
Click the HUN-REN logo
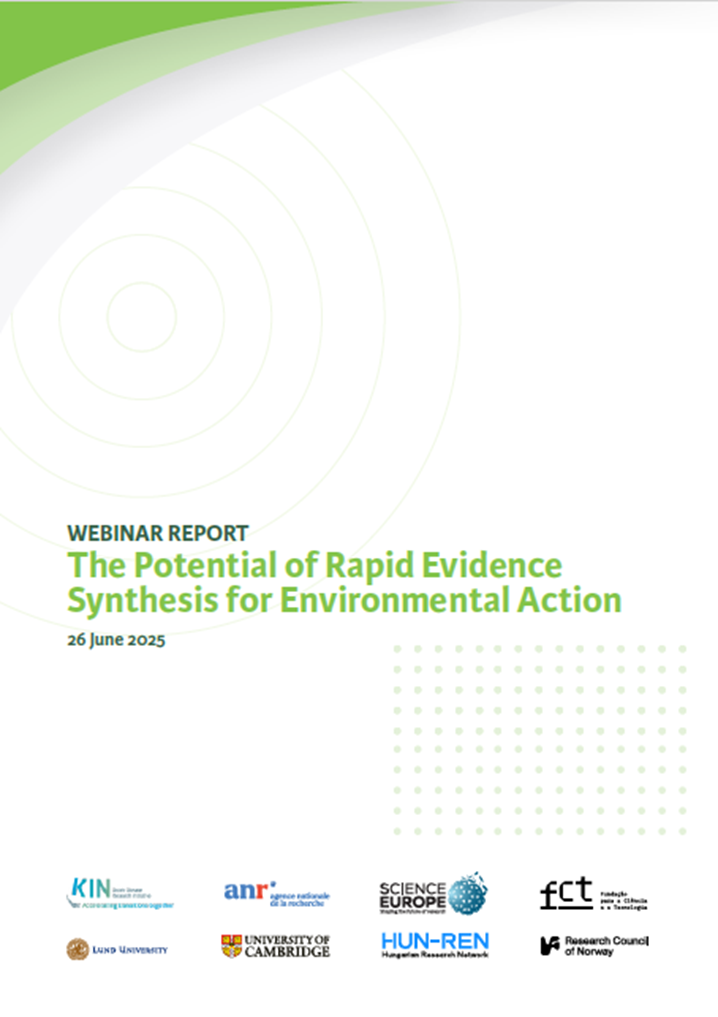pos(434,945)
